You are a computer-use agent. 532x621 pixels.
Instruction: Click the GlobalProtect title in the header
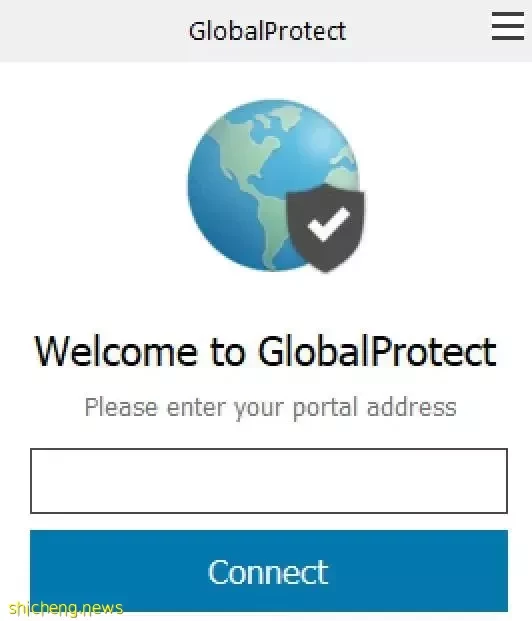pos(267,31)
